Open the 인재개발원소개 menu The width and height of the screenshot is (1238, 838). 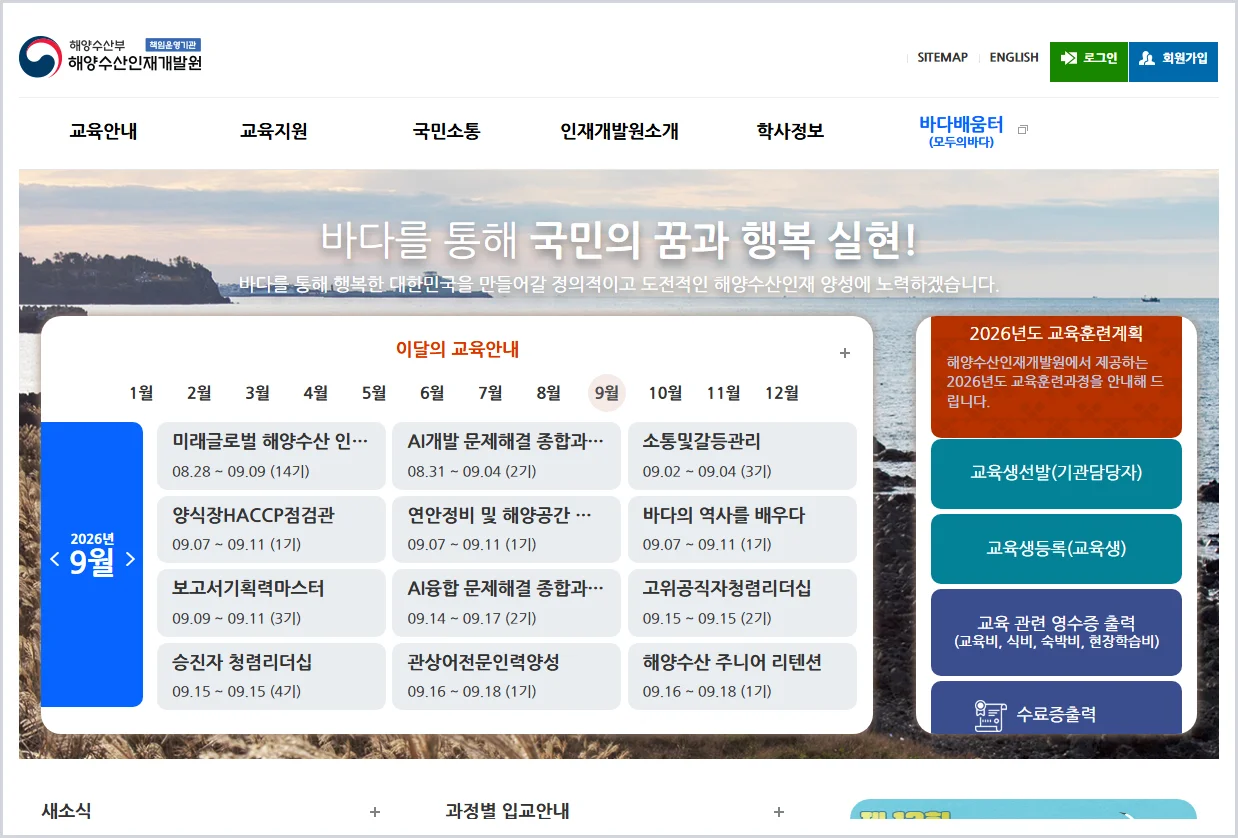[x=619, y=131]
